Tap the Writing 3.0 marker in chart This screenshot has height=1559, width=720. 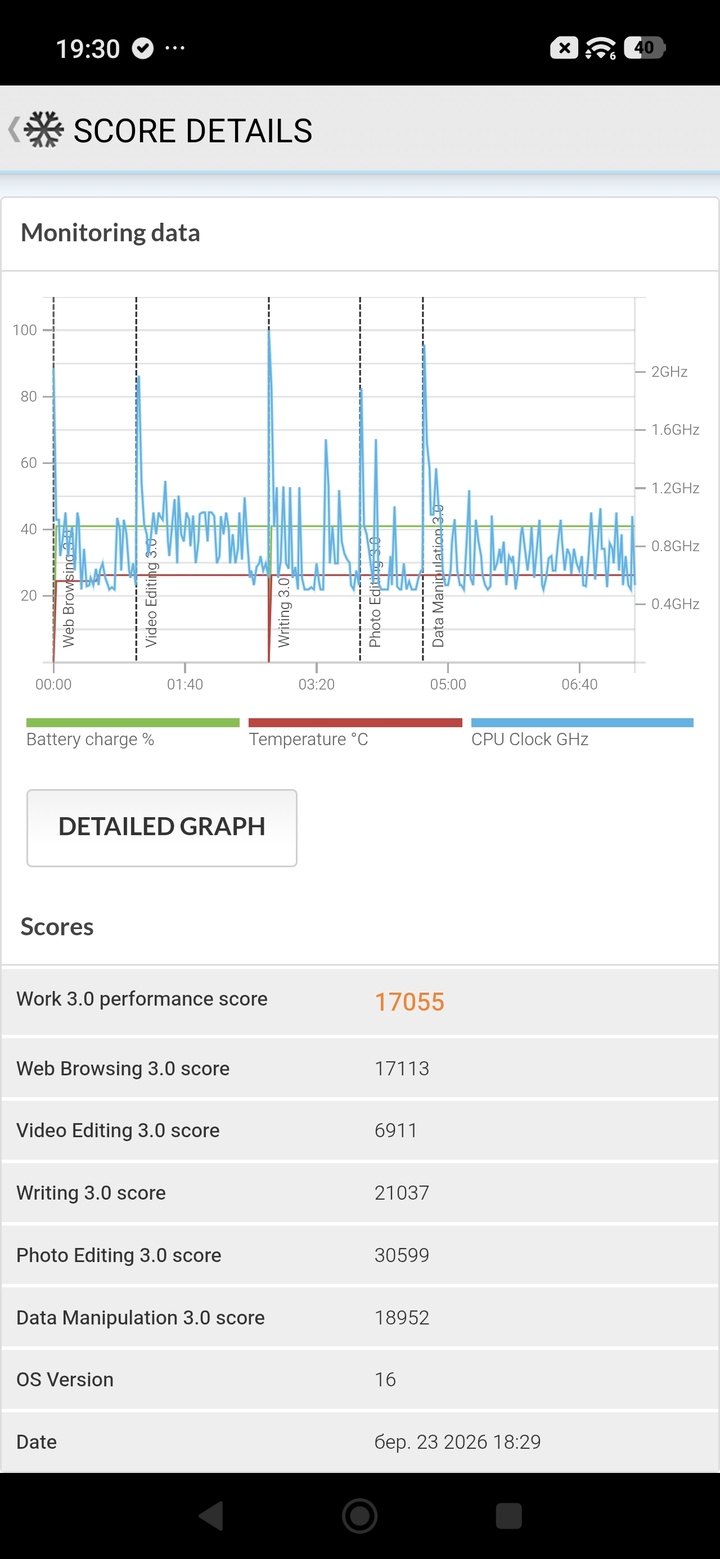click(283, 610)
